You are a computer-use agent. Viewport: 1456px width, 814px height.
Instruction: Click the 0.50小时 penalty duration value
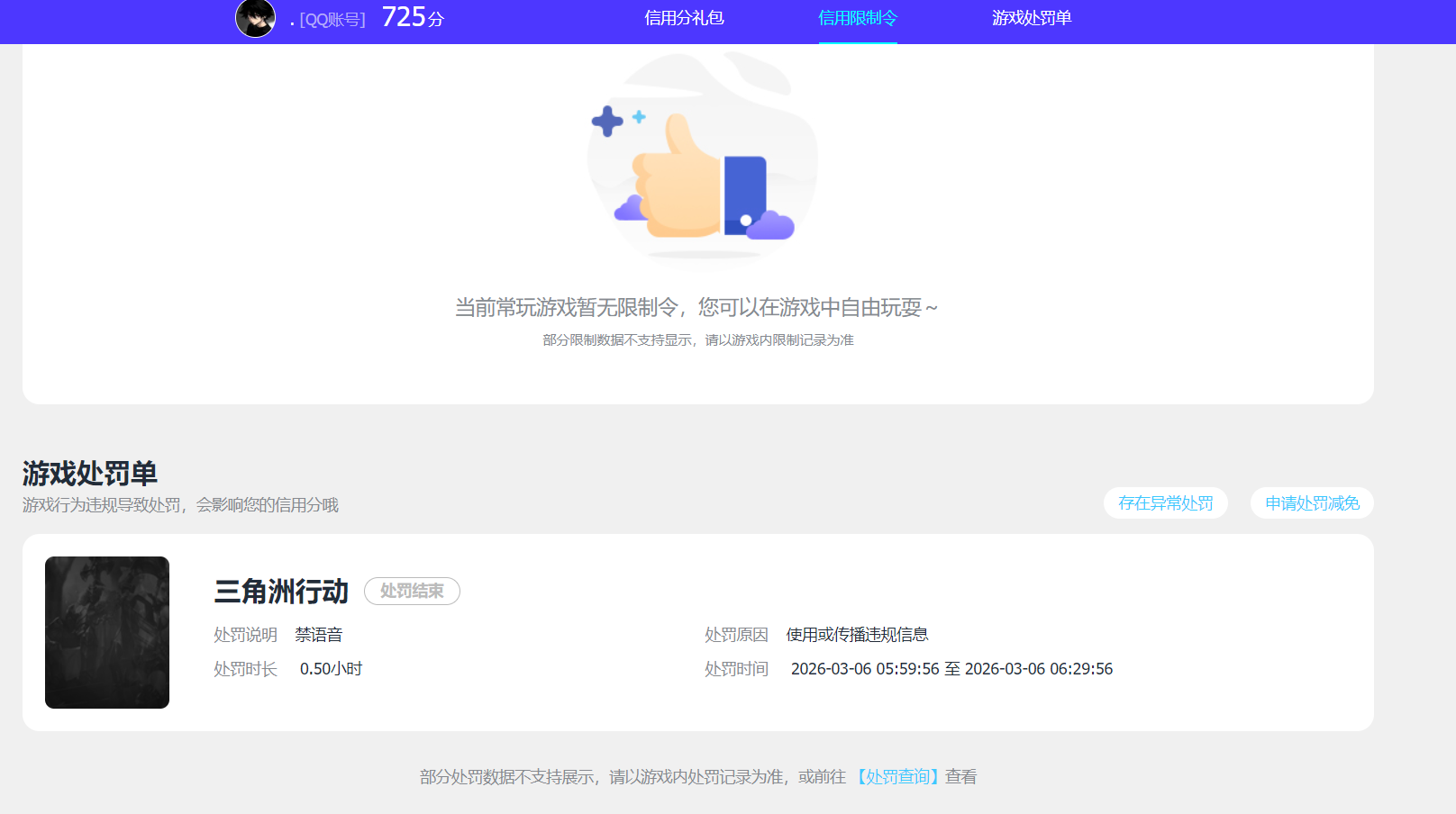(x=331, y=669)
